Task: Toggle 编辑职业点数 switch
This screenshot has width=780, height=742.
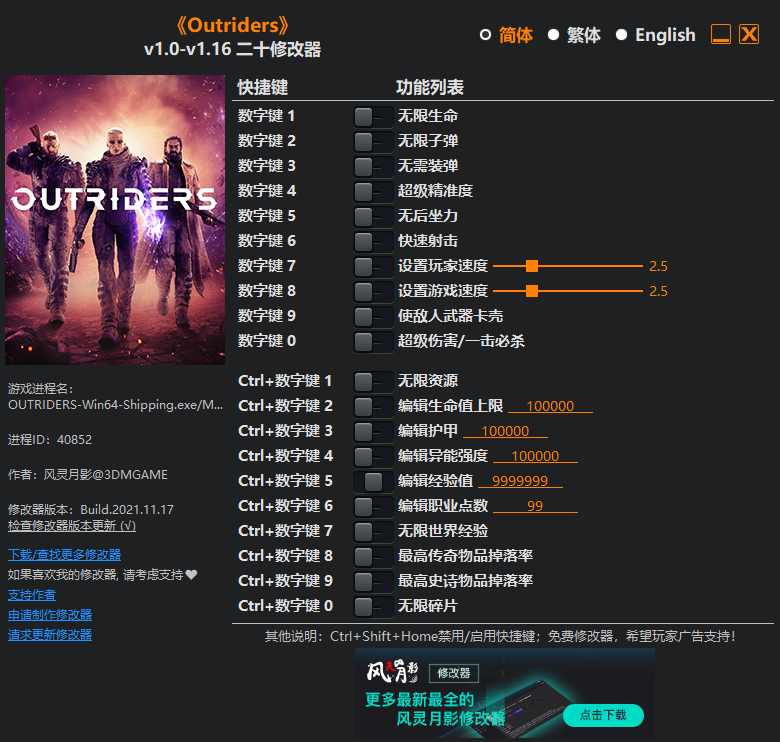Action: click(373, 507)
